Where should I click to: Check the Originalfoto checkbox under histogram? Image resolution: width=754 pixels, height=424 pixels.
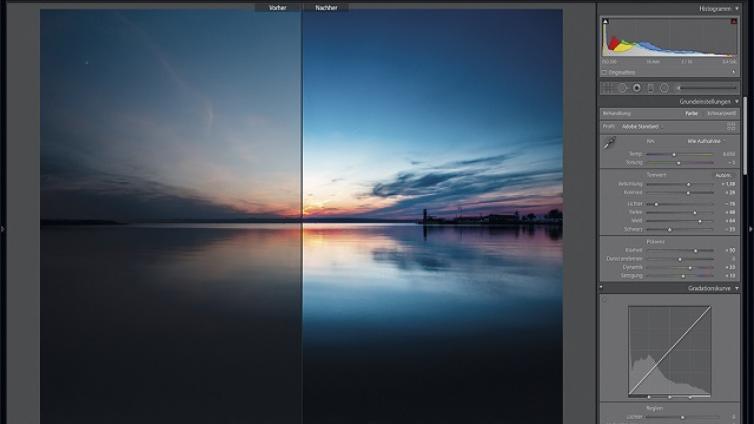(x=604, y=73)
